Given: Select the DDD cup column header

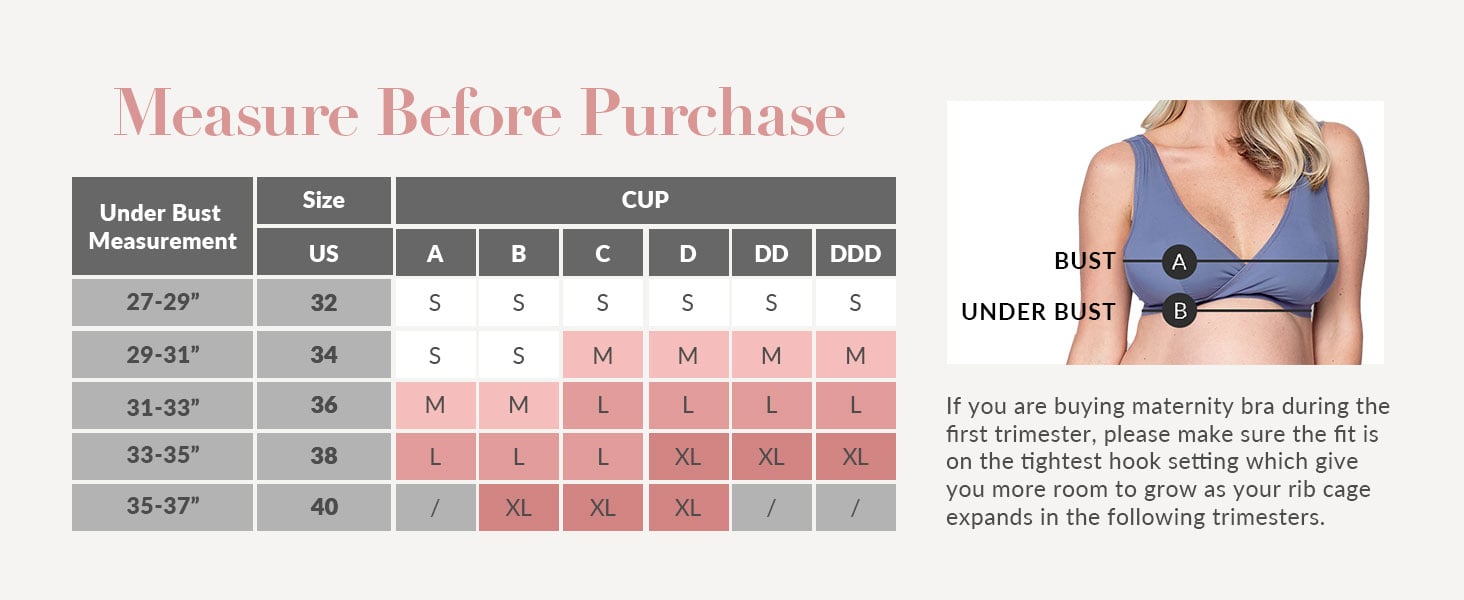Looking at the screenshot, I should (x=855, y=253).
